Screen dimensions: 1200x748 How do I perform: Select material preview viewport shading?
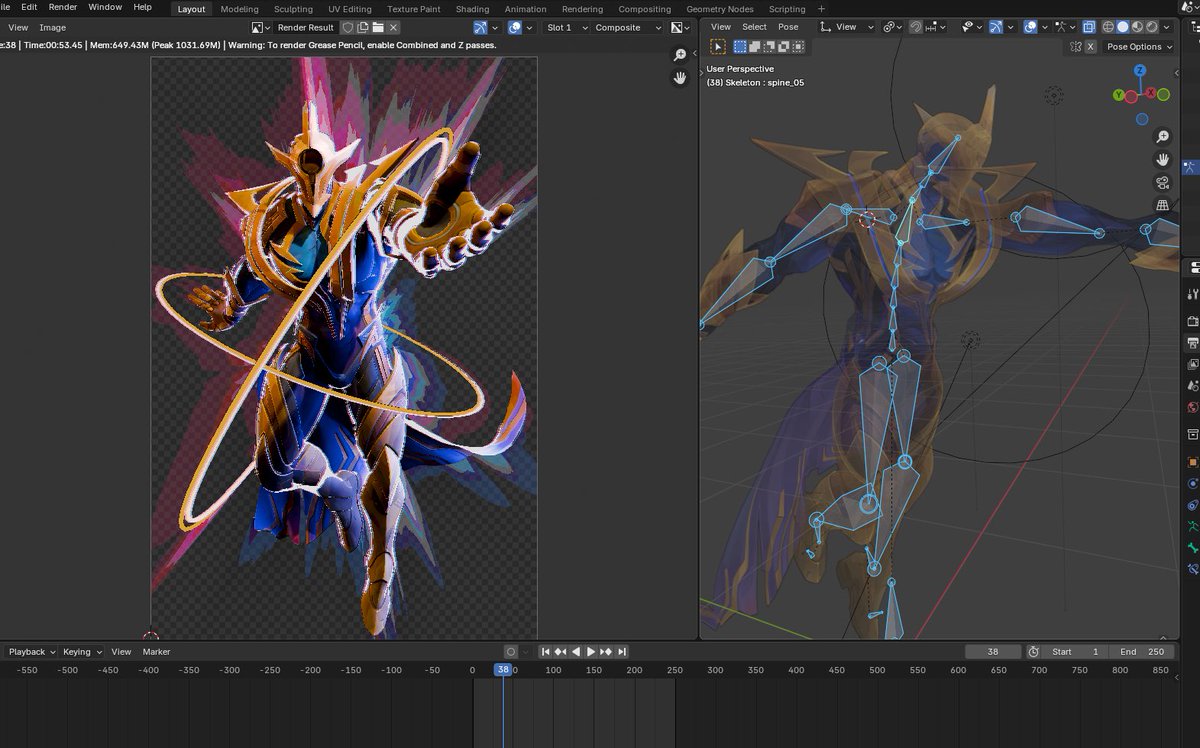1138,27
